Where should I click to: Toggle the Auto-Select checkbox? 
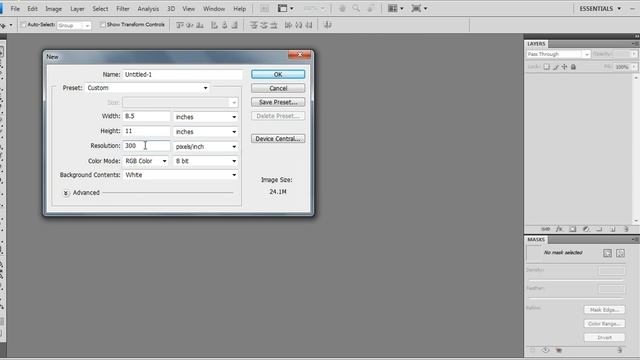pyautogui.click(x=24, y=25)
